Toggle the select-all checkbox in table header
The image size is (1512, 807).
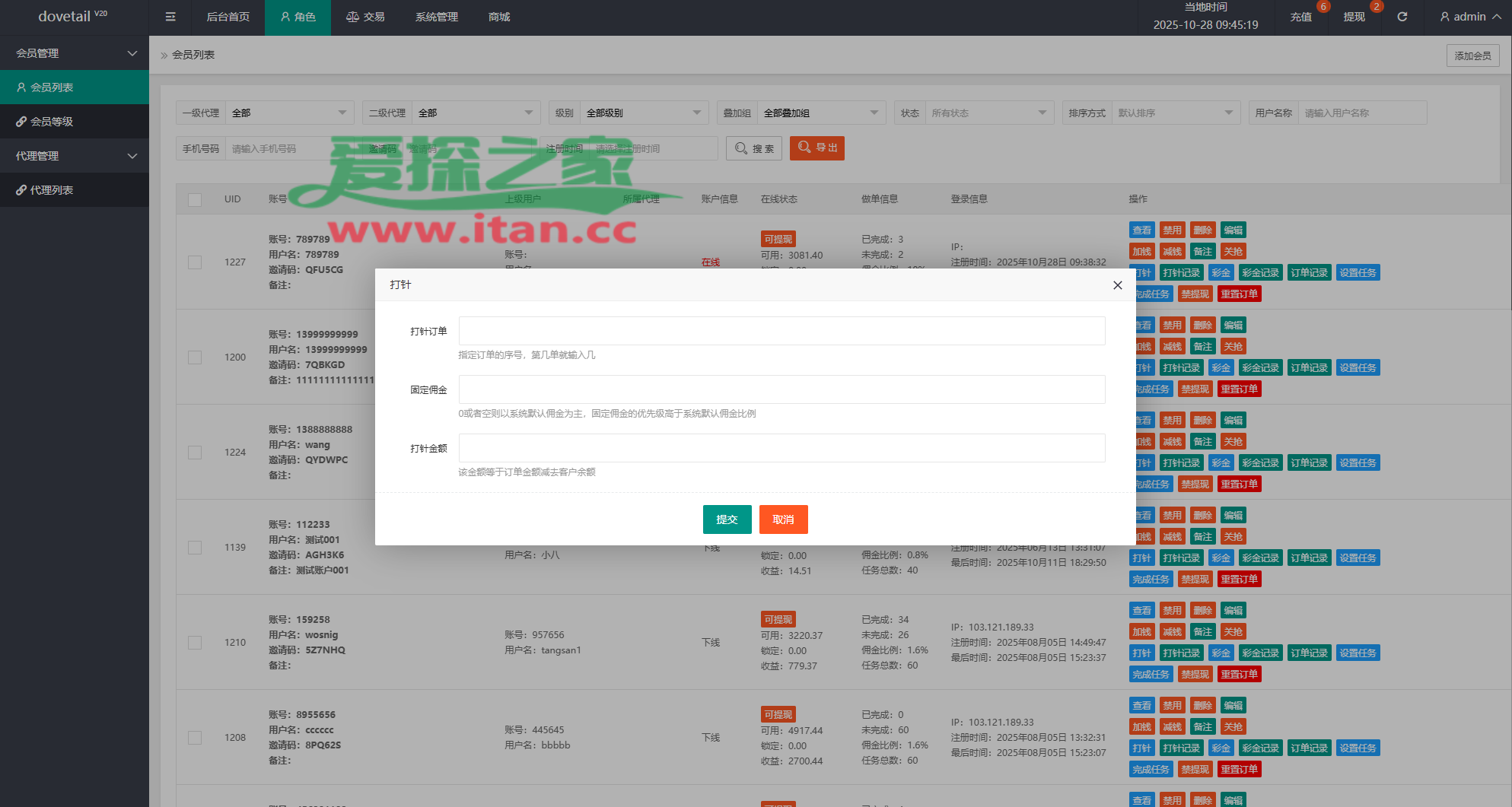click(195, 199)
